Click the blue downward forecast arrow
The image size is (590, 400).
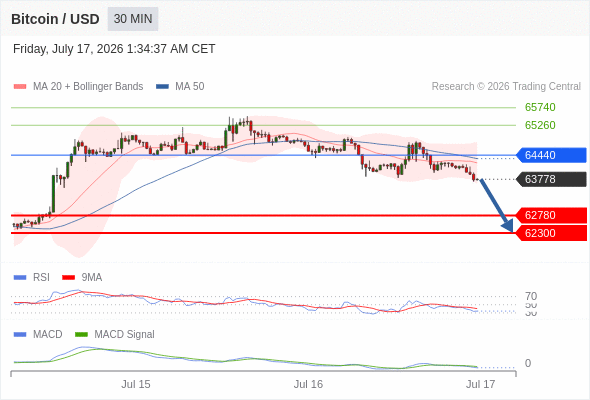pyautogui.click(x=496, y=205)
